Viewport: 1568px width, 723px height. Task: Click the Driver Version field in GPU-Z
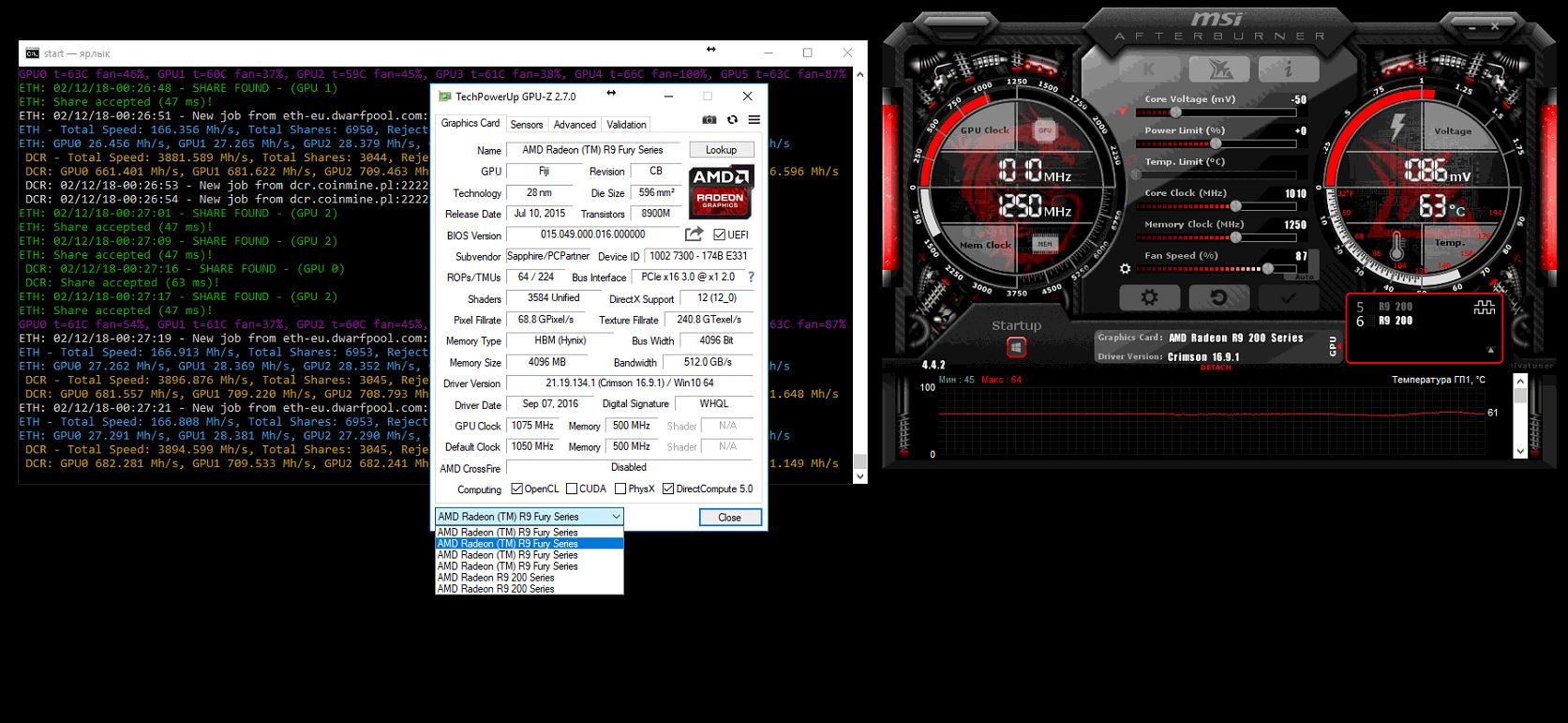click(630, 383)
